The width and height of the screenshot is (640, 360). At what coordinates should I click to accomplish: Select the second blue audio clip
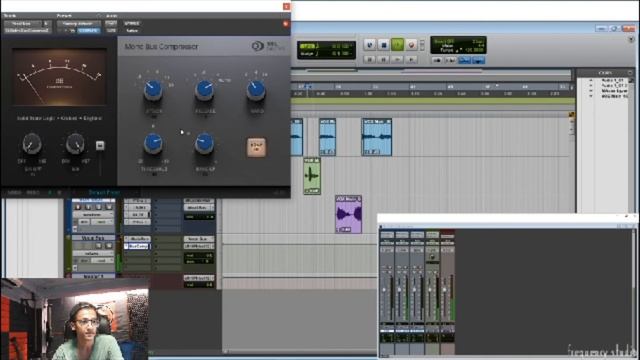pyautogui.click(x=327, y=137)
